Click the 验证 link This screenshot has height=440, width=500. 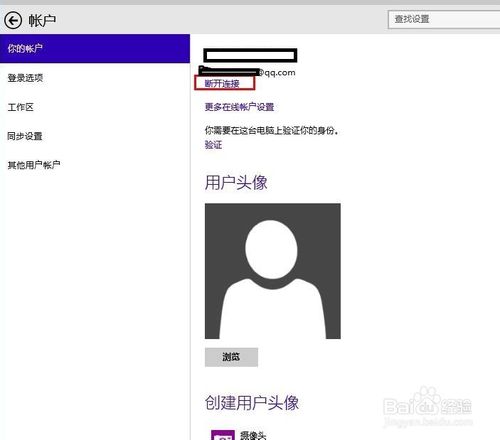pyautogui.click(x=213, y=145)
